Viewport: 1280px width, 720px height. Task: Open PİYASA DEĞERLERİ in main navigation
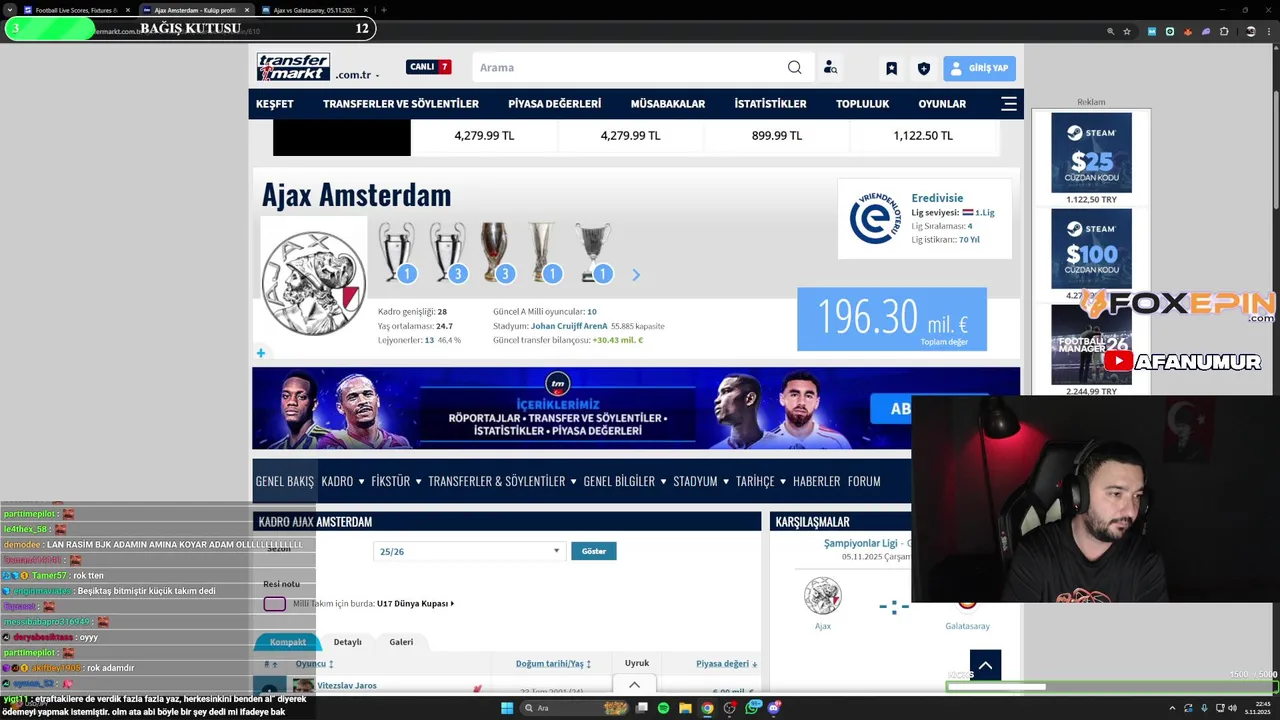(554, 104)
